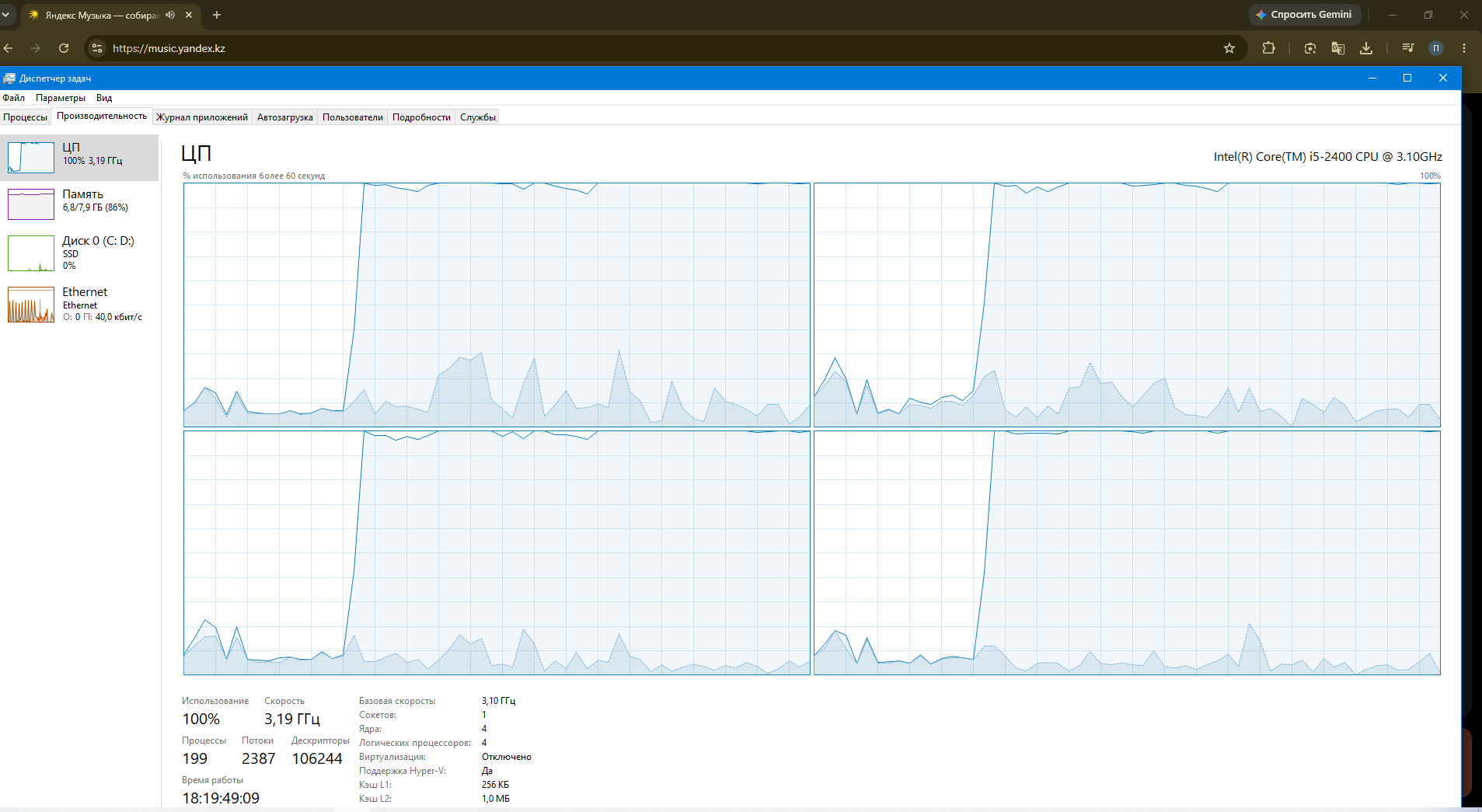Mute the Яндекс Музыка tab audio
Viewport: 1482px width, 812px height.
[170, 15]
